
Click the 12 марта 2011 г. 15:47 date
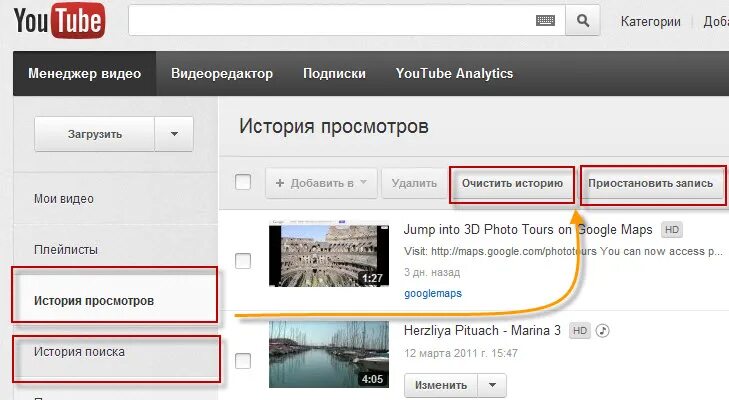pos(461,353)
